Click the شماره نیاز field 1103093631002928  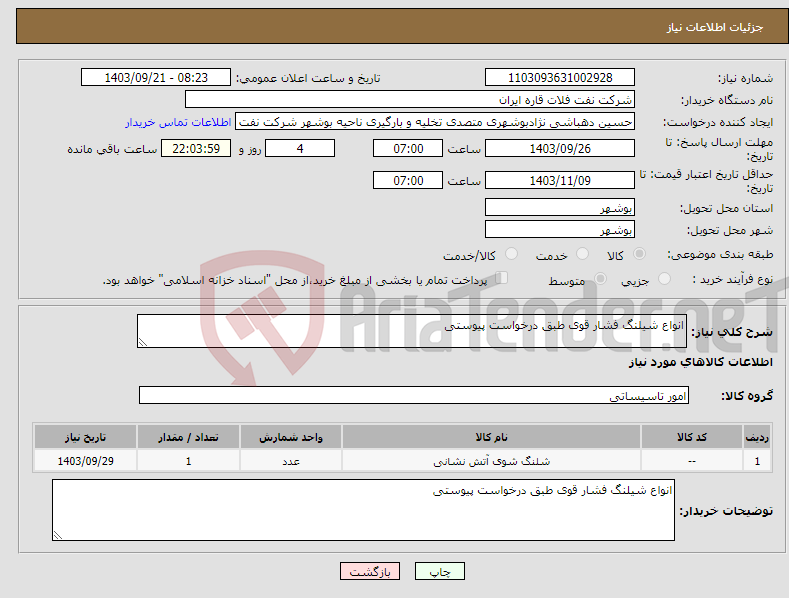[560, 78]
